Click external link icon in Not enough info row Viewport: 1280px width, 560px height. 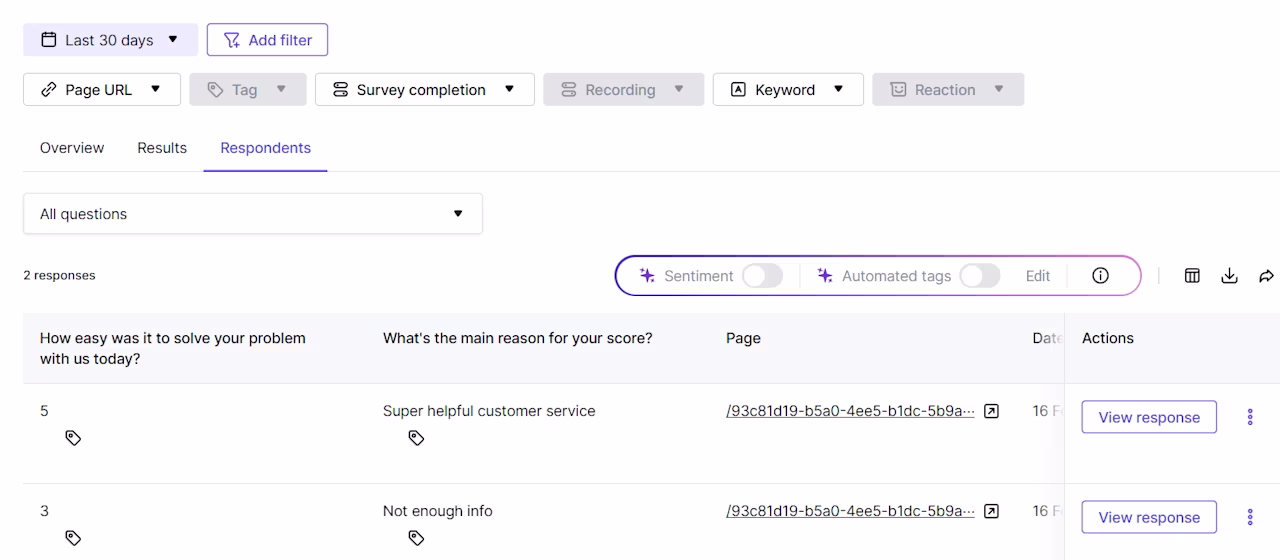[x=991, y=511]
